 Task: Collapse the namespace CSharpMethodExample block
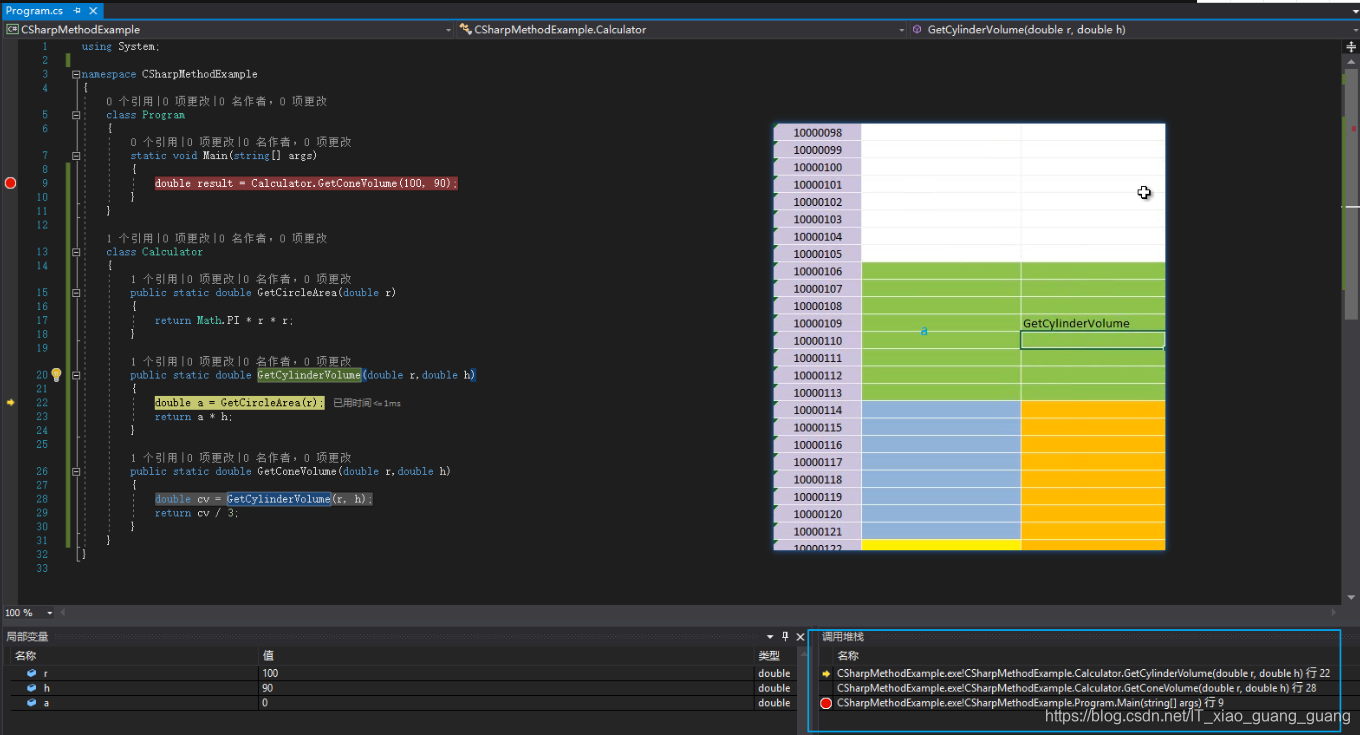[x=76, y=74]
